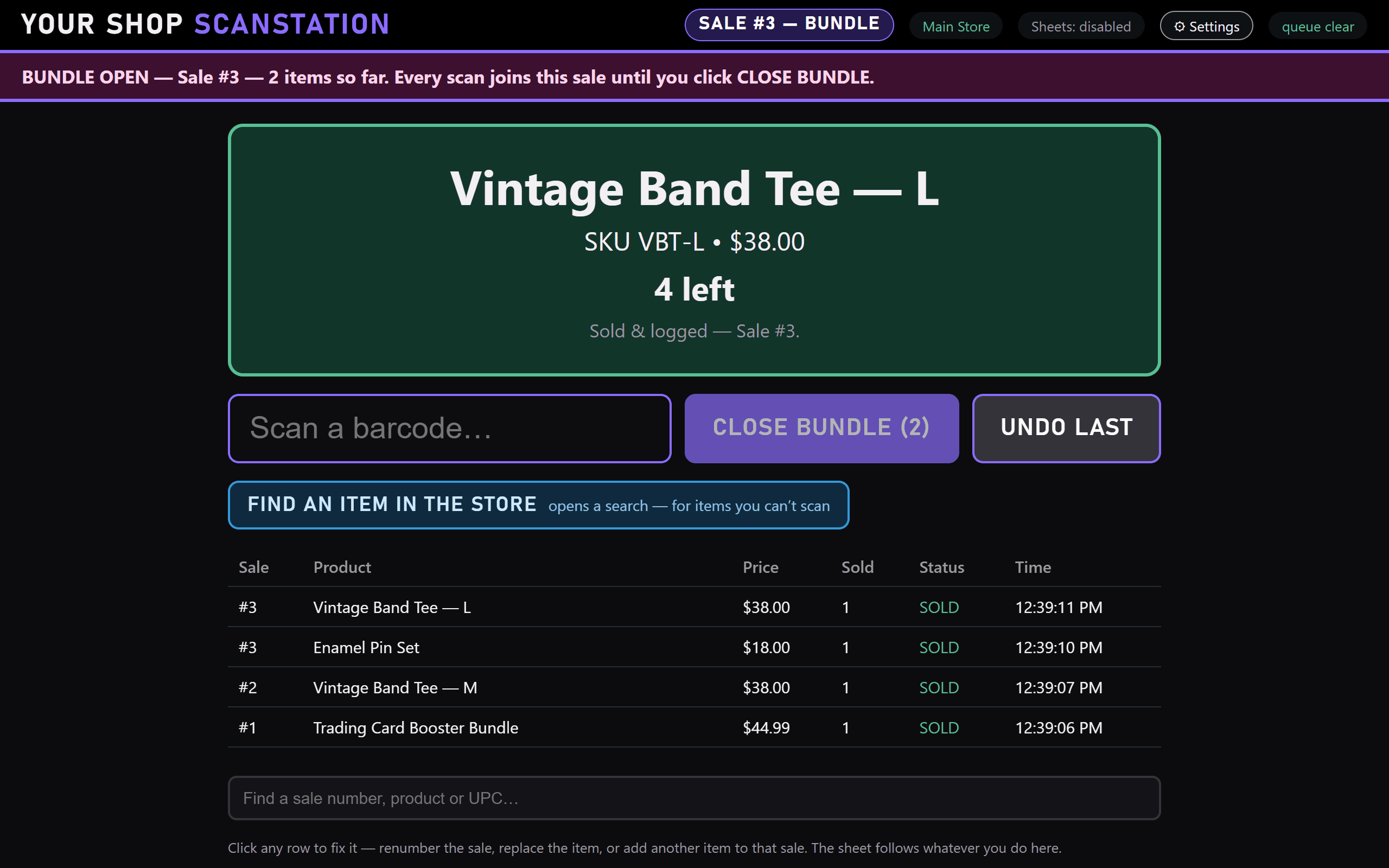Image resolution: width=1389 pixels, height=868 pixels.
Task: Click the CLOSE BUNDLE (2) button
Action: [821, 428]
